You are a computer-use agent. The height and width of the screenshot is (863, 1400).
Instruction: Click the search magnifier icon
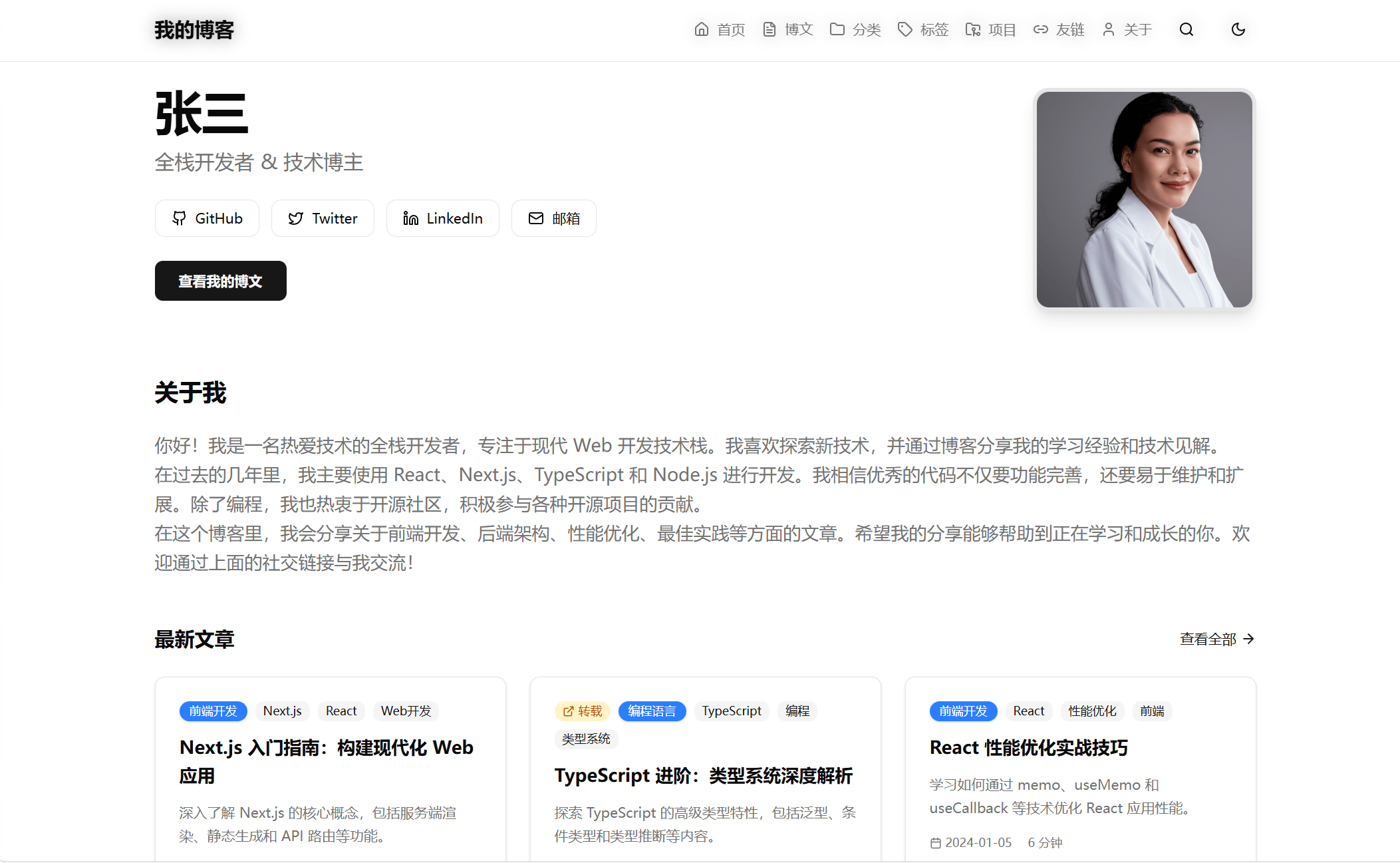coord(1186,29)
